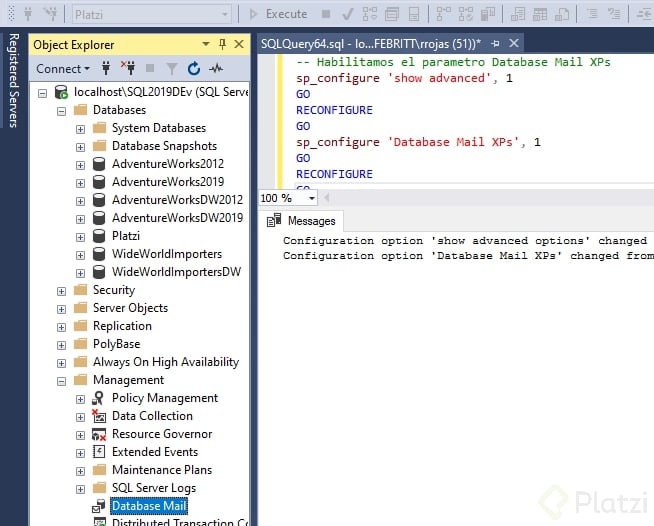The width and height of the screenshot is (654, 526).
Task: Expand the Security folder
Action: coord(61,291)
